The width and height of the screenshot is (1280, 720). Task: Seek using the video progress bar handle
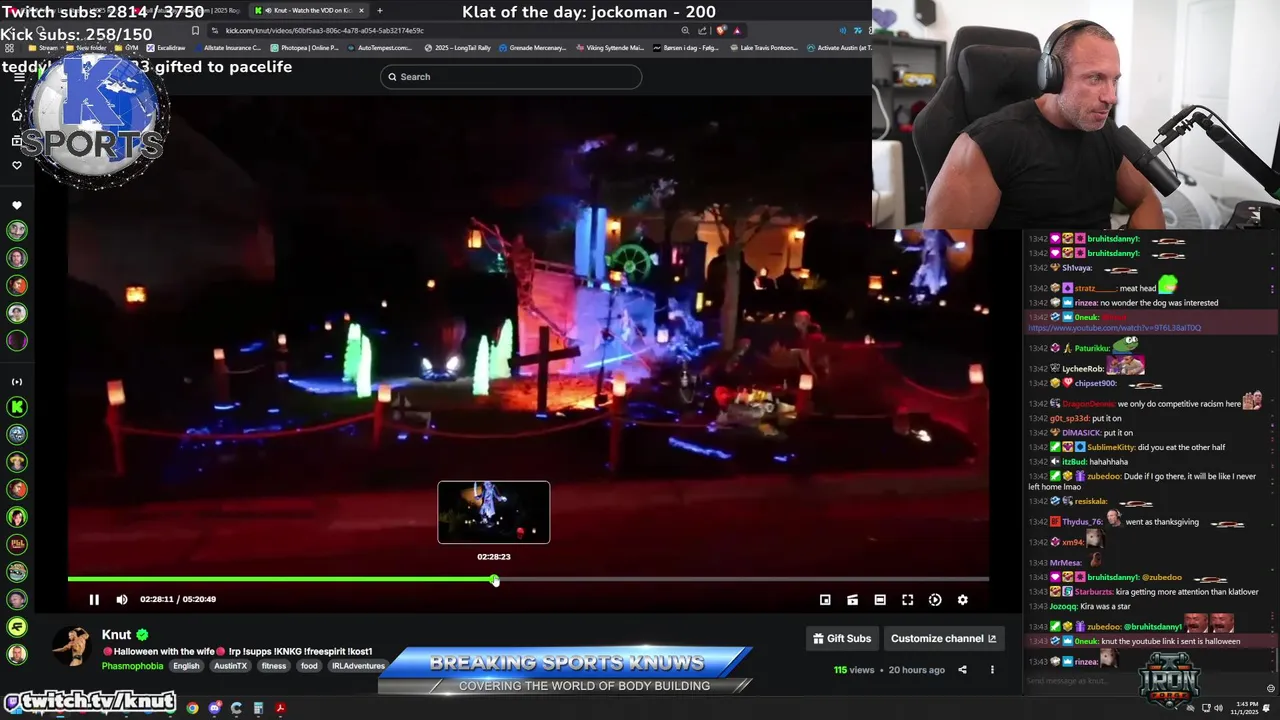[495, 580]
